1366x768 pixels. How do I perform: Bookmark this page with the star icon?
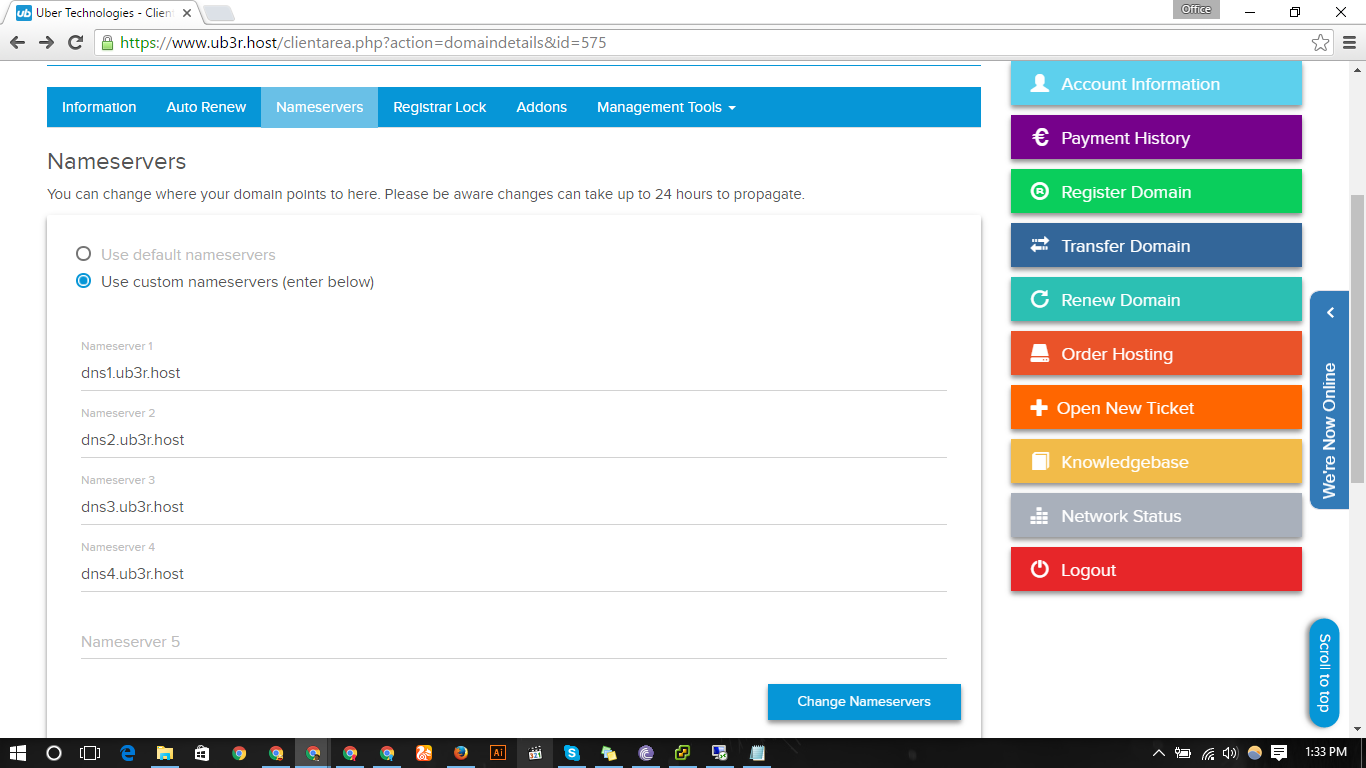1320,43
